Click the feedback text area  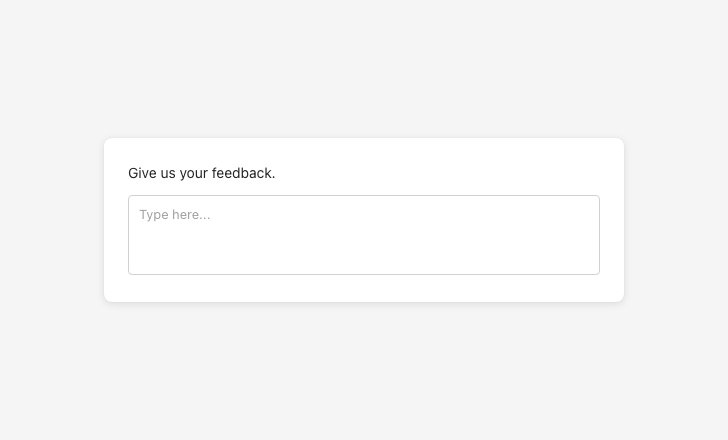click(x=364, y=235)
